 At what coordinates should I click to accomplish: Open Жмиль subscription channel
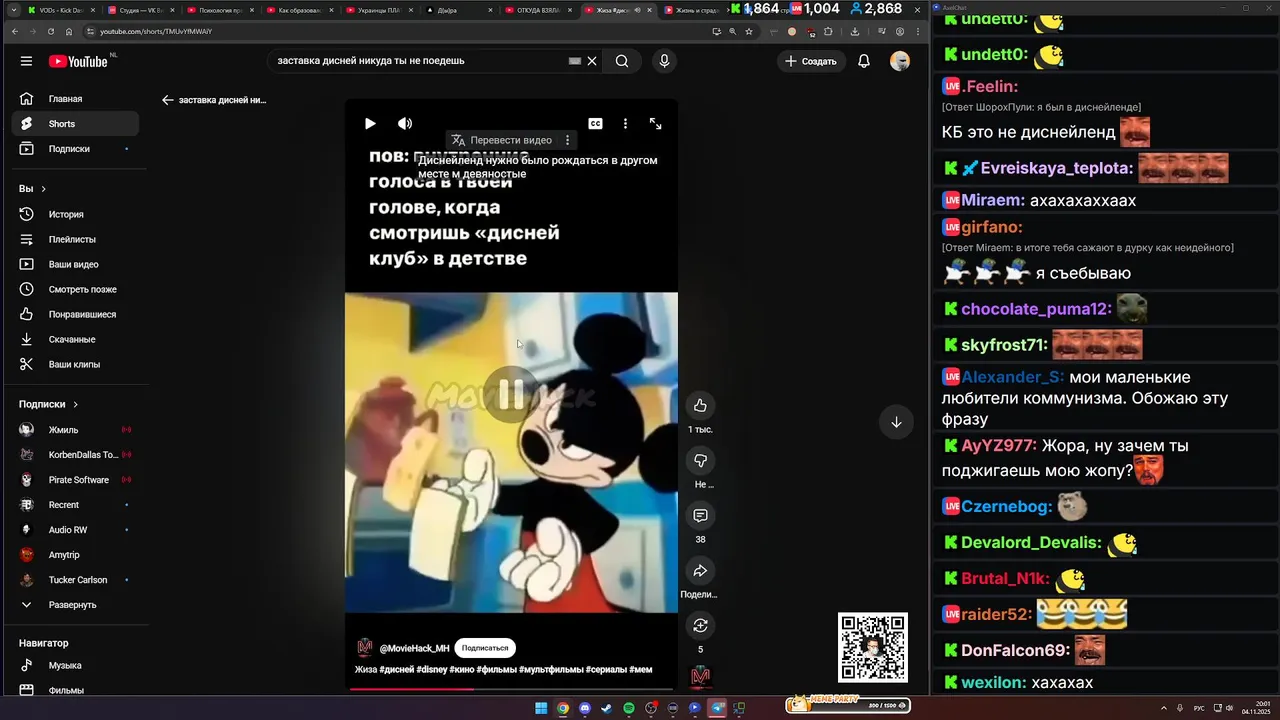[x=75, y=430]
